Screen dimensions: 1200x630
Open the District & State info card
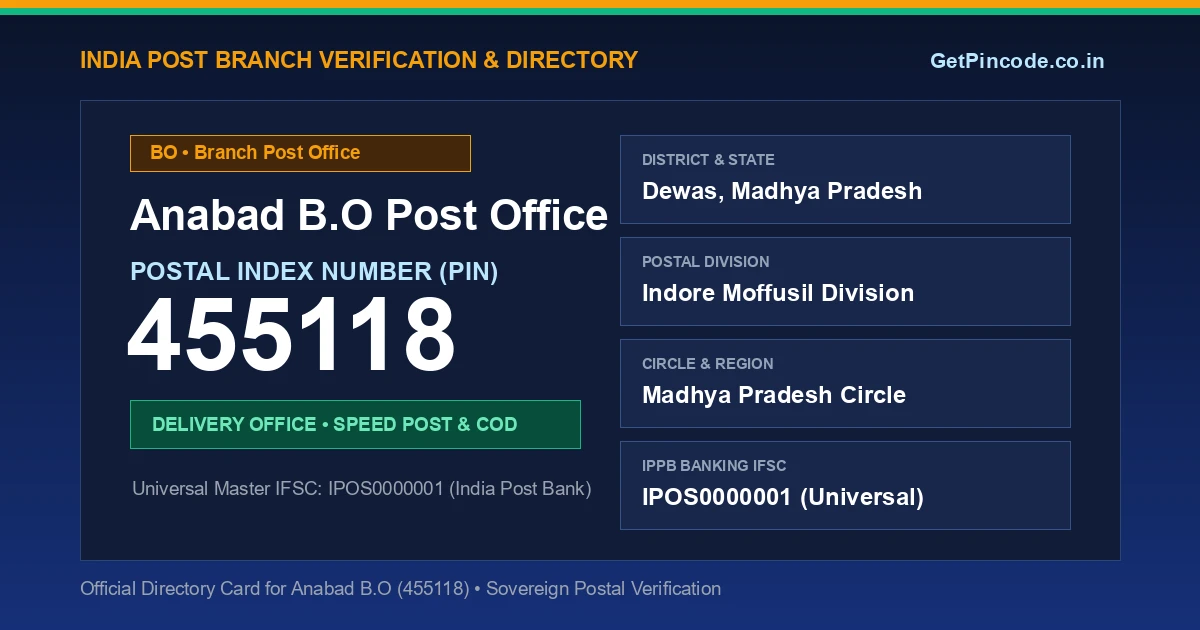pyautogui.click(x=845, y=179)
